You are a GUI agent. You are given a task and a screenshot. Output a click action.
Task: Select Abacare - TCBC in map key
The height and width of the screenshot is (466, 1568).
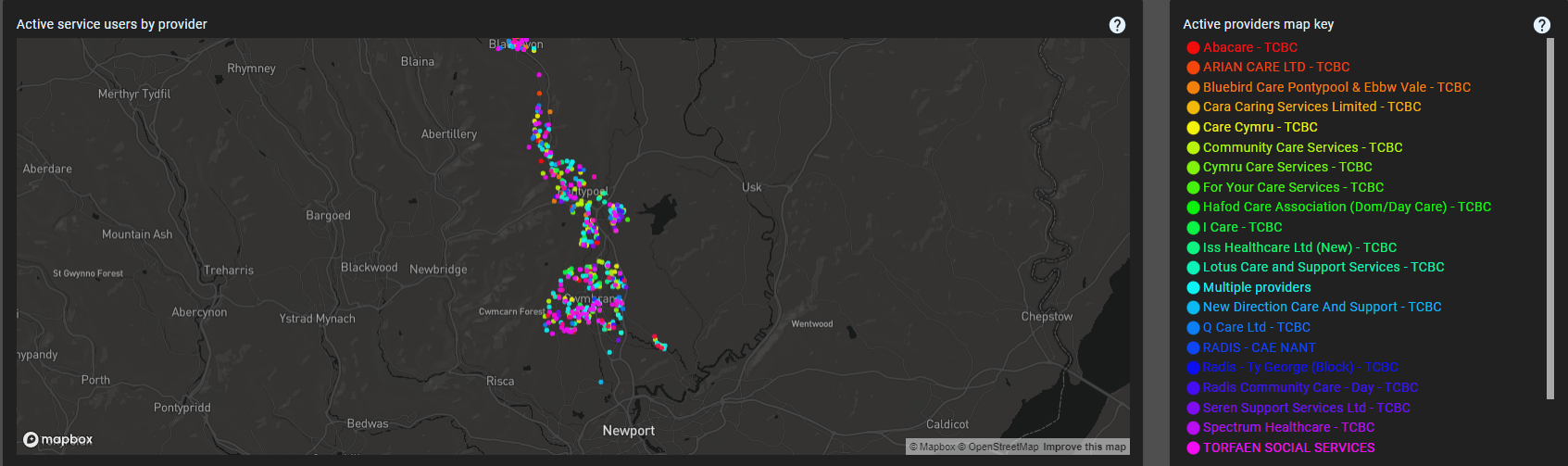1249,47
